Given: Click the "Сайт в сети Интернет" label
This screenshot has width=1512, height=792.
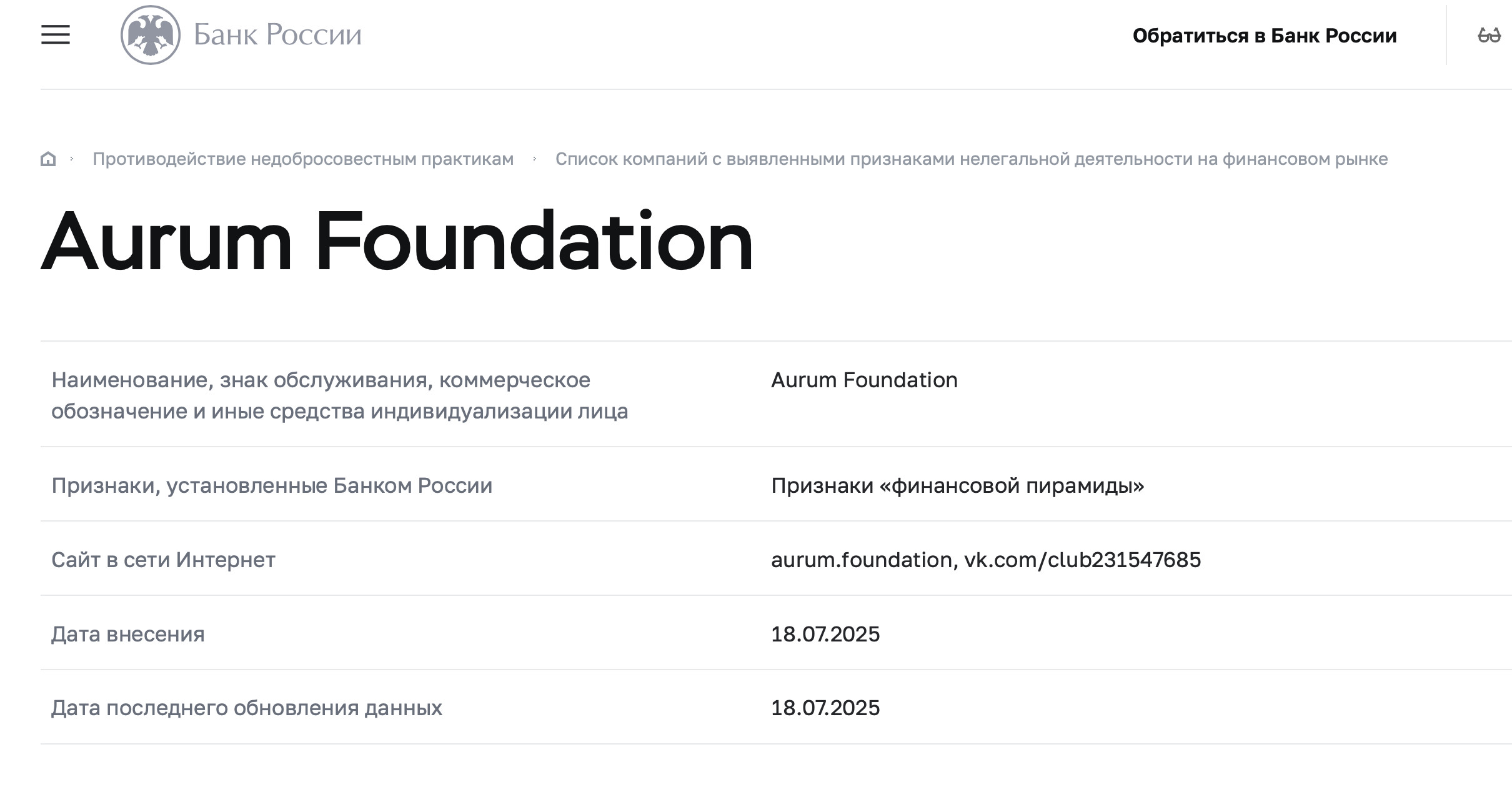Looking at the screenshot, I should point(163,560).
